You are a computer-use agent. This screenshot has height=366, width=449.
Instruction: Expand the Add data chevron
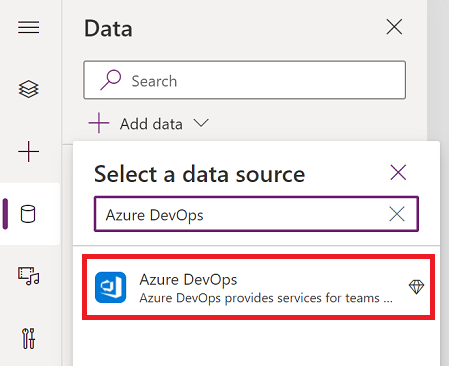coord(201,123)
